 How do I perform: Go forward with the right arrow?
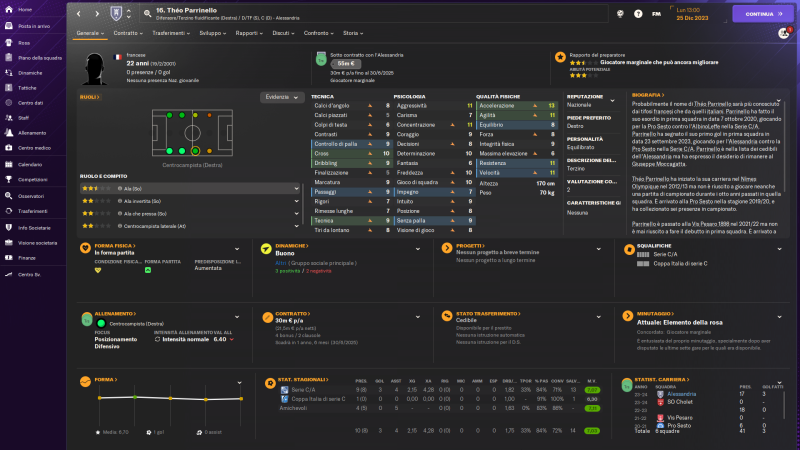pos(97,14)
